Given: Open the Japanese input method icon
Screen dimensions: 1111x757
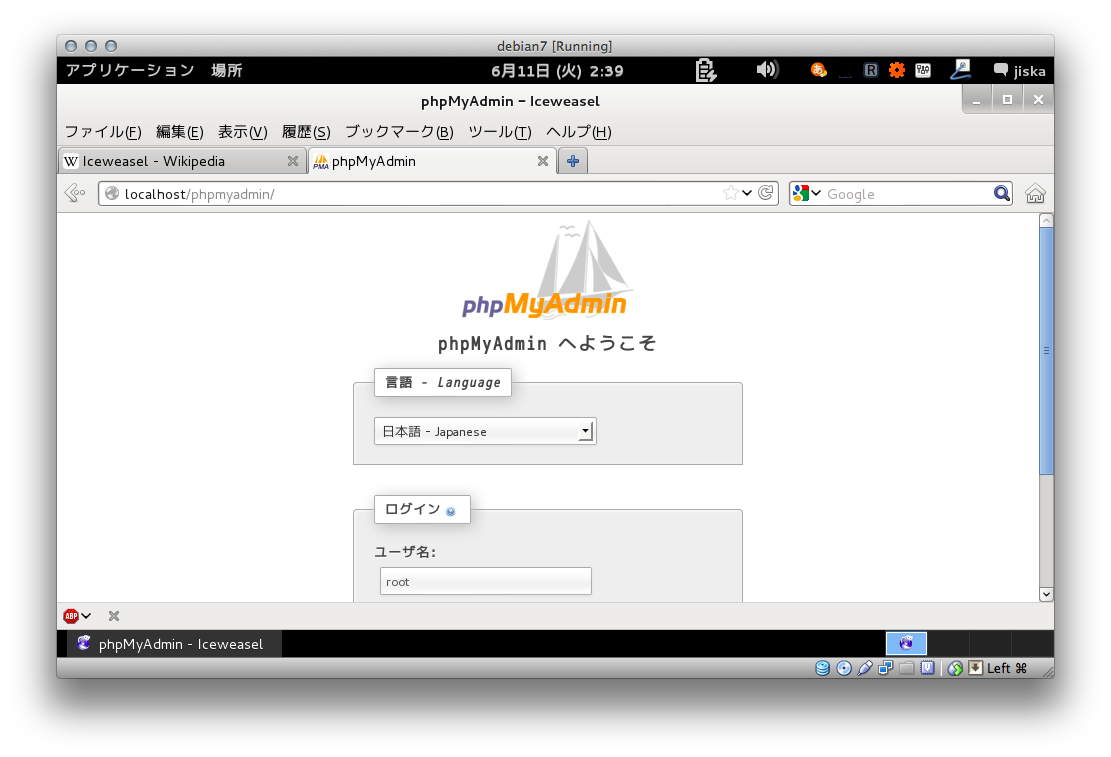Looking at the screenshot, I should pos(818,70).
